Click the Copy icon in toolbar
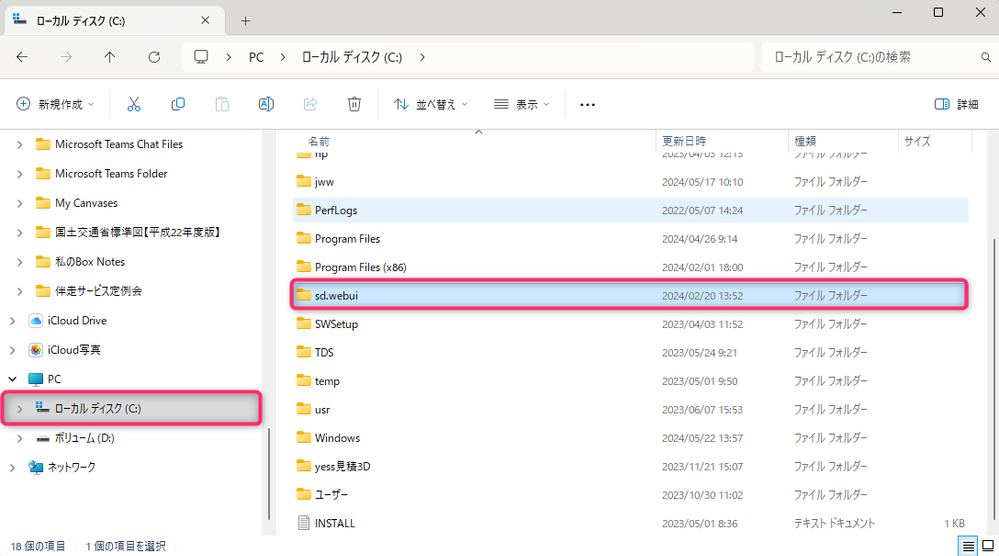Screen dimensions: 999x556 pos(178,104)
